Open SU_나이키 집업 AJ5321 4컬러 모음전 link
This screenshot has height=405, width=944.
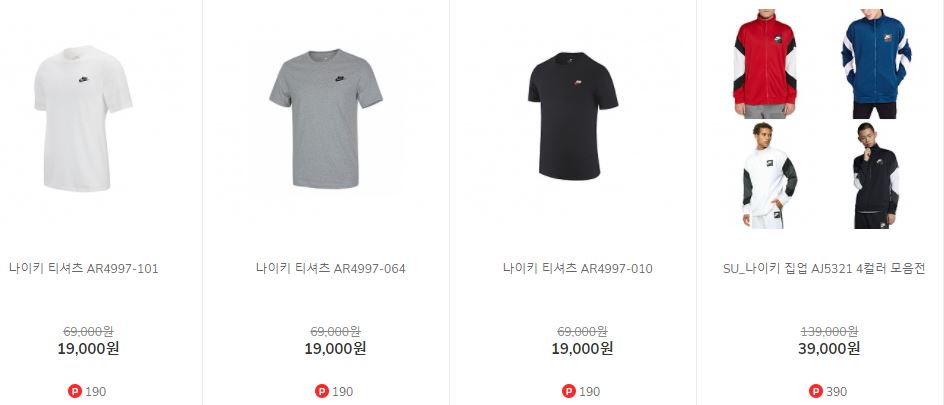click(824, 268)
